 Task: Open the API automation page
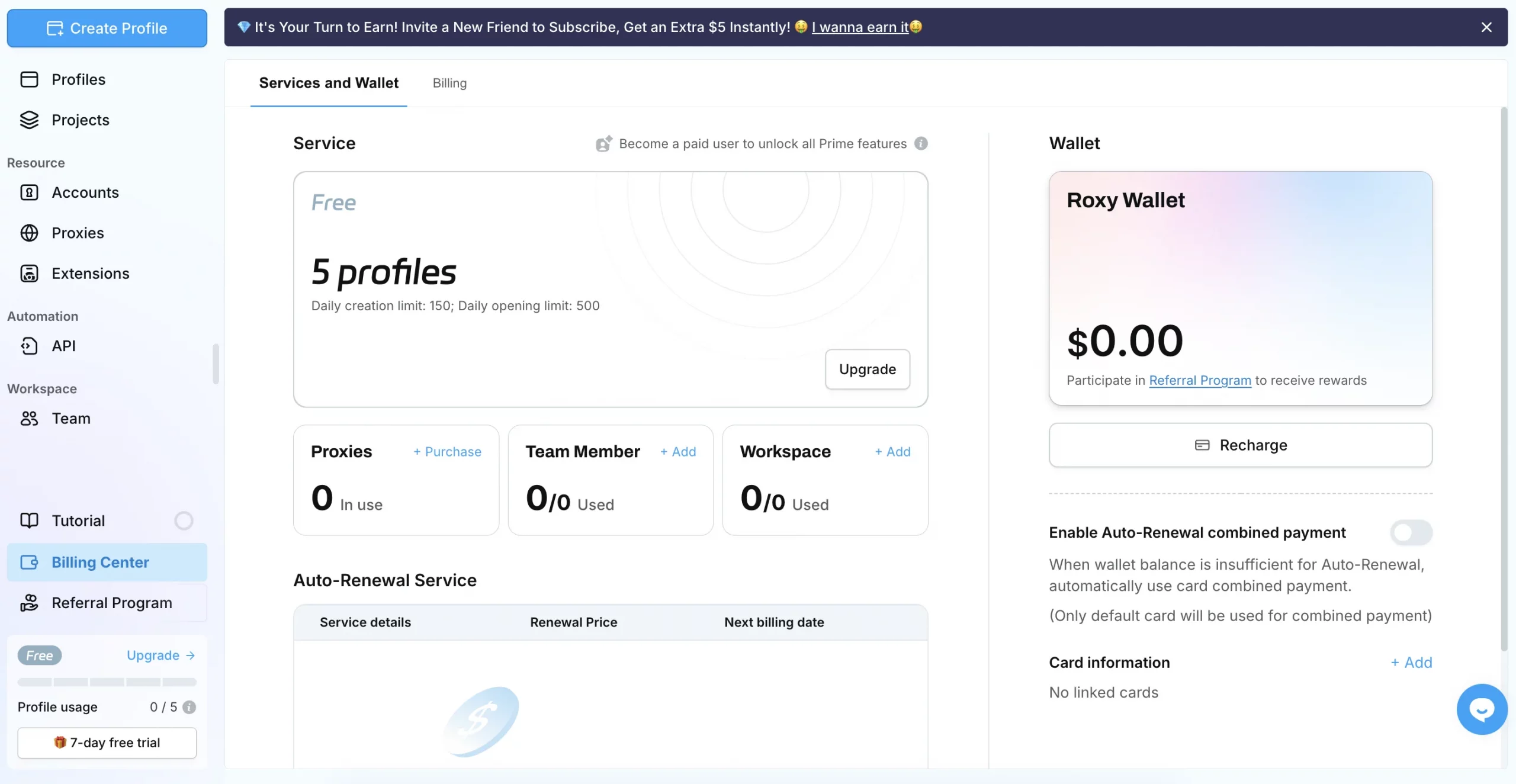pos(63,346)
